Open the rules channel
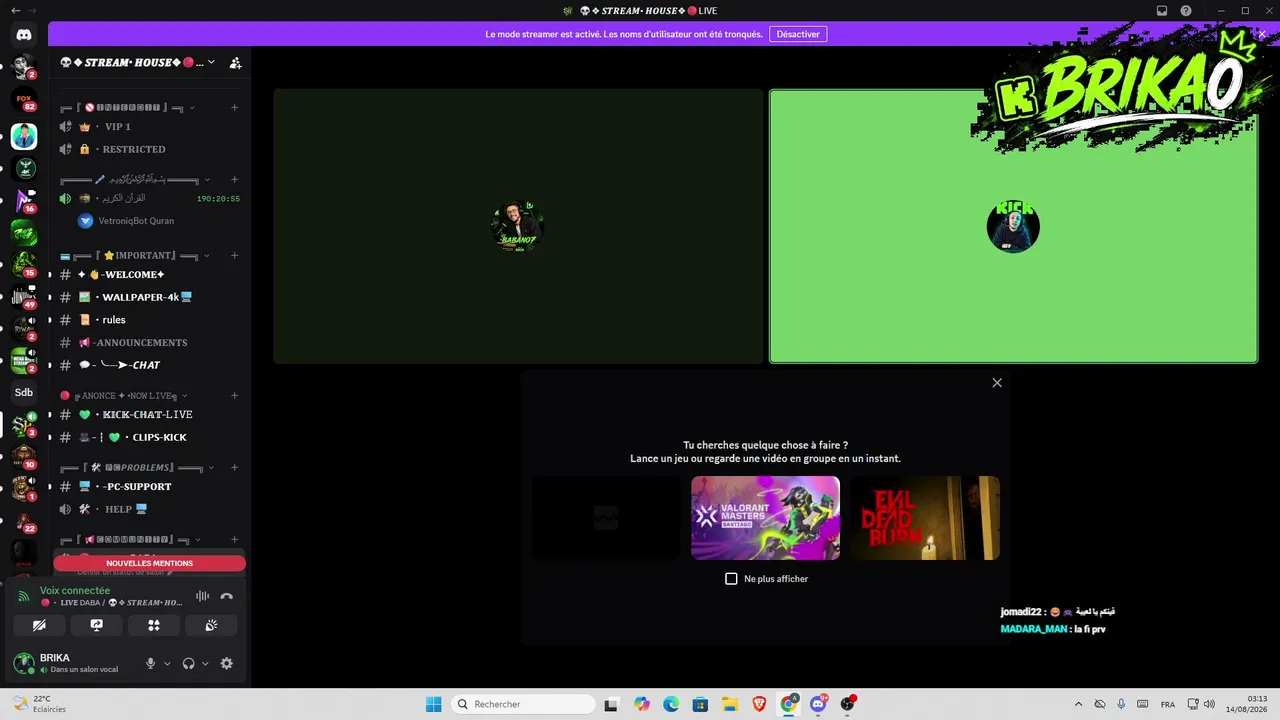Screen dimensions: 1280x720 pos(149,320)
